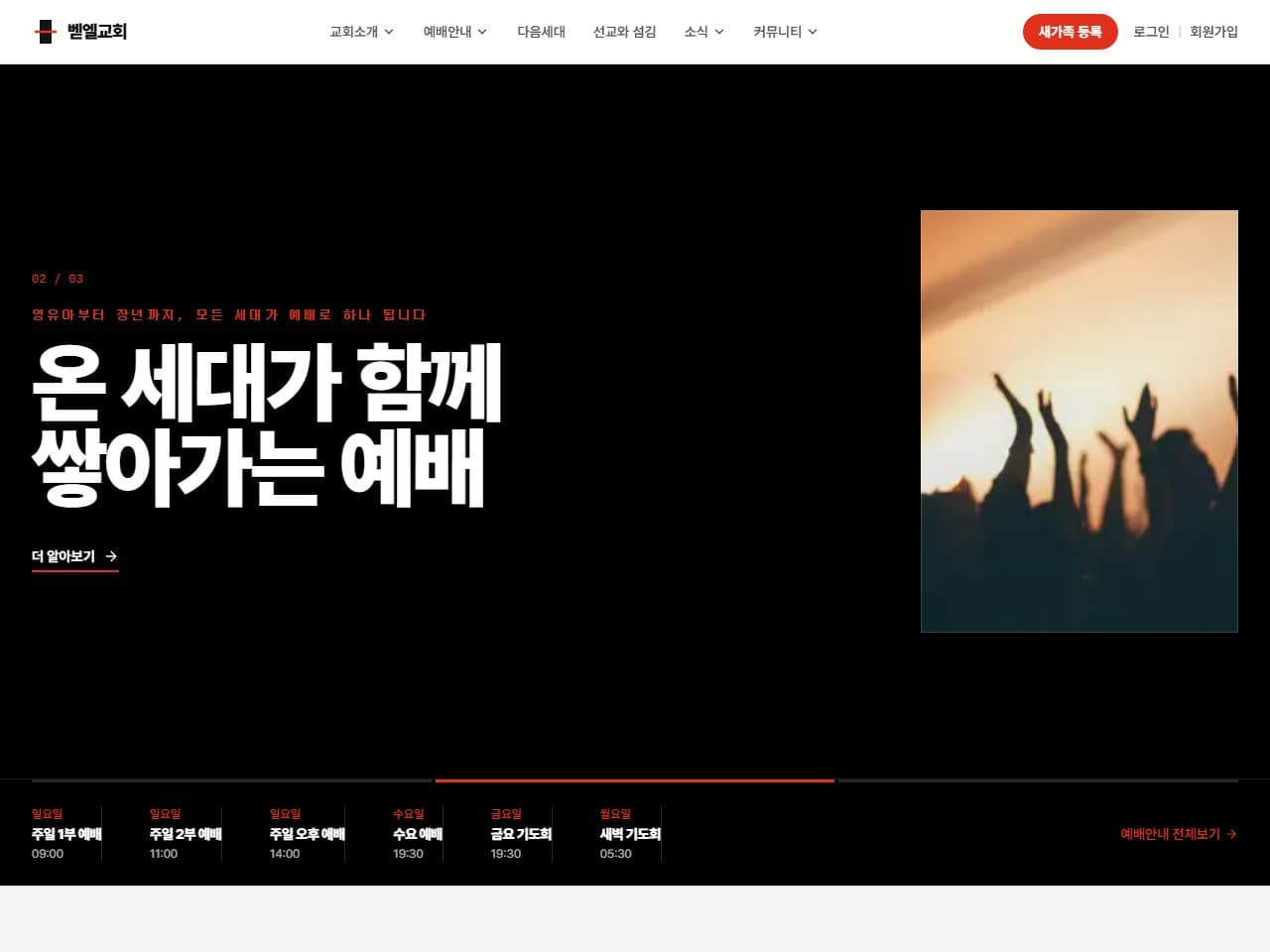Go to 선교와 섬김 page
1270x952 pixels.
coord(624,32)
